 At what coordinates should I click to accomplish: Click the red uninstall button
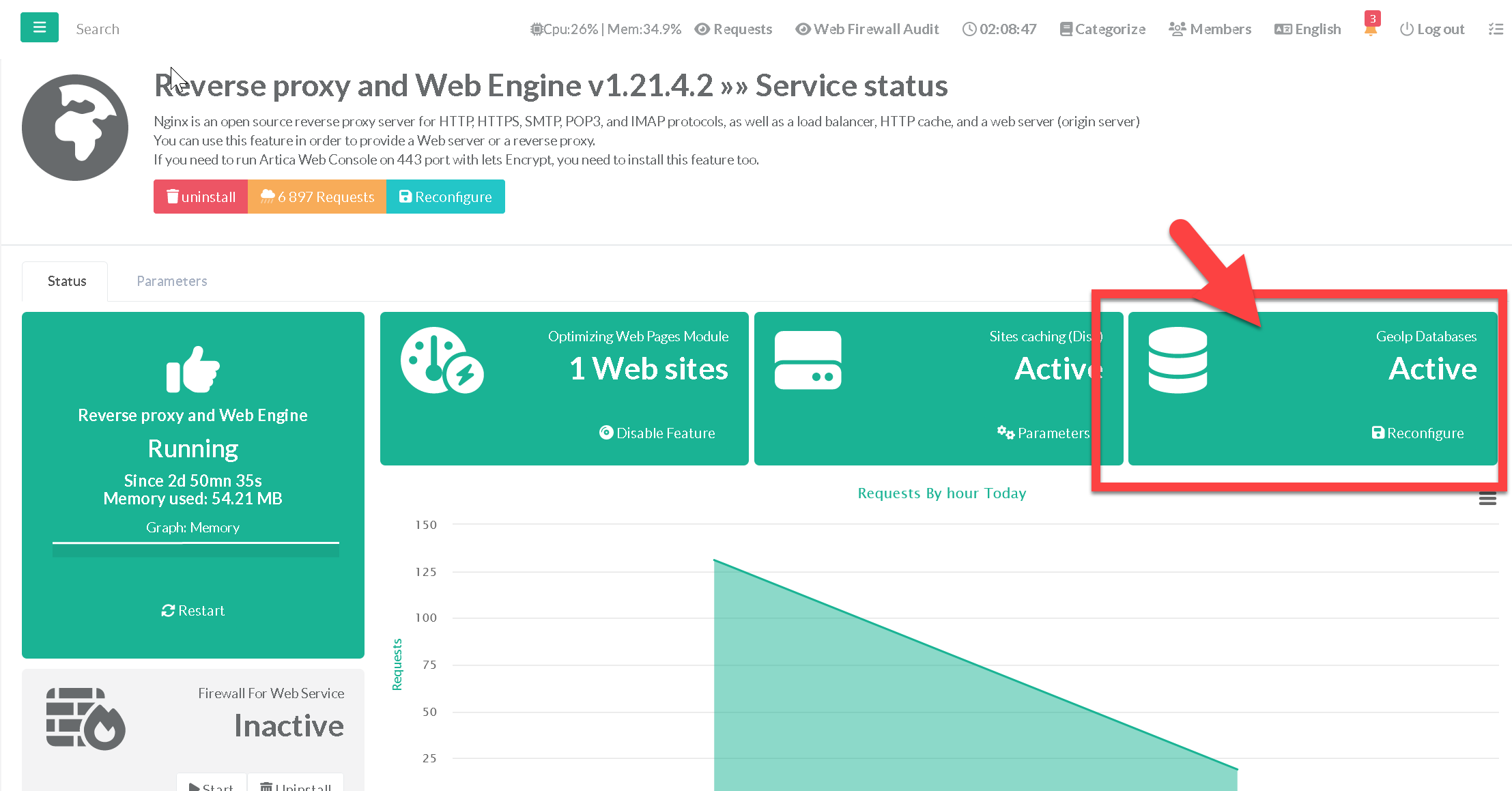pos(201,197)
